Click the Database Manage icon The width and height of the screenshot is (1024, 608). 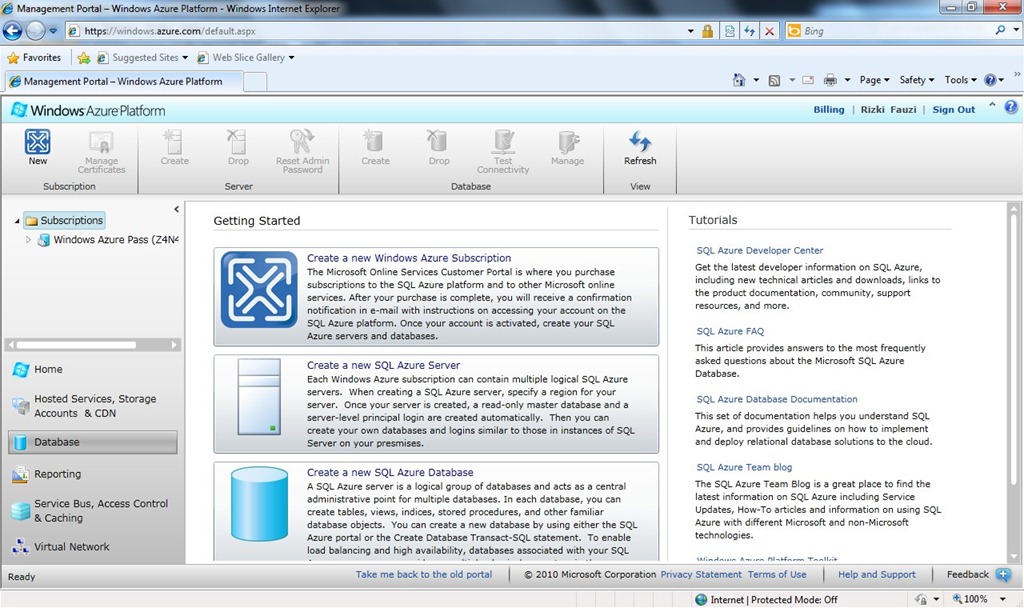tap(568, 142)
